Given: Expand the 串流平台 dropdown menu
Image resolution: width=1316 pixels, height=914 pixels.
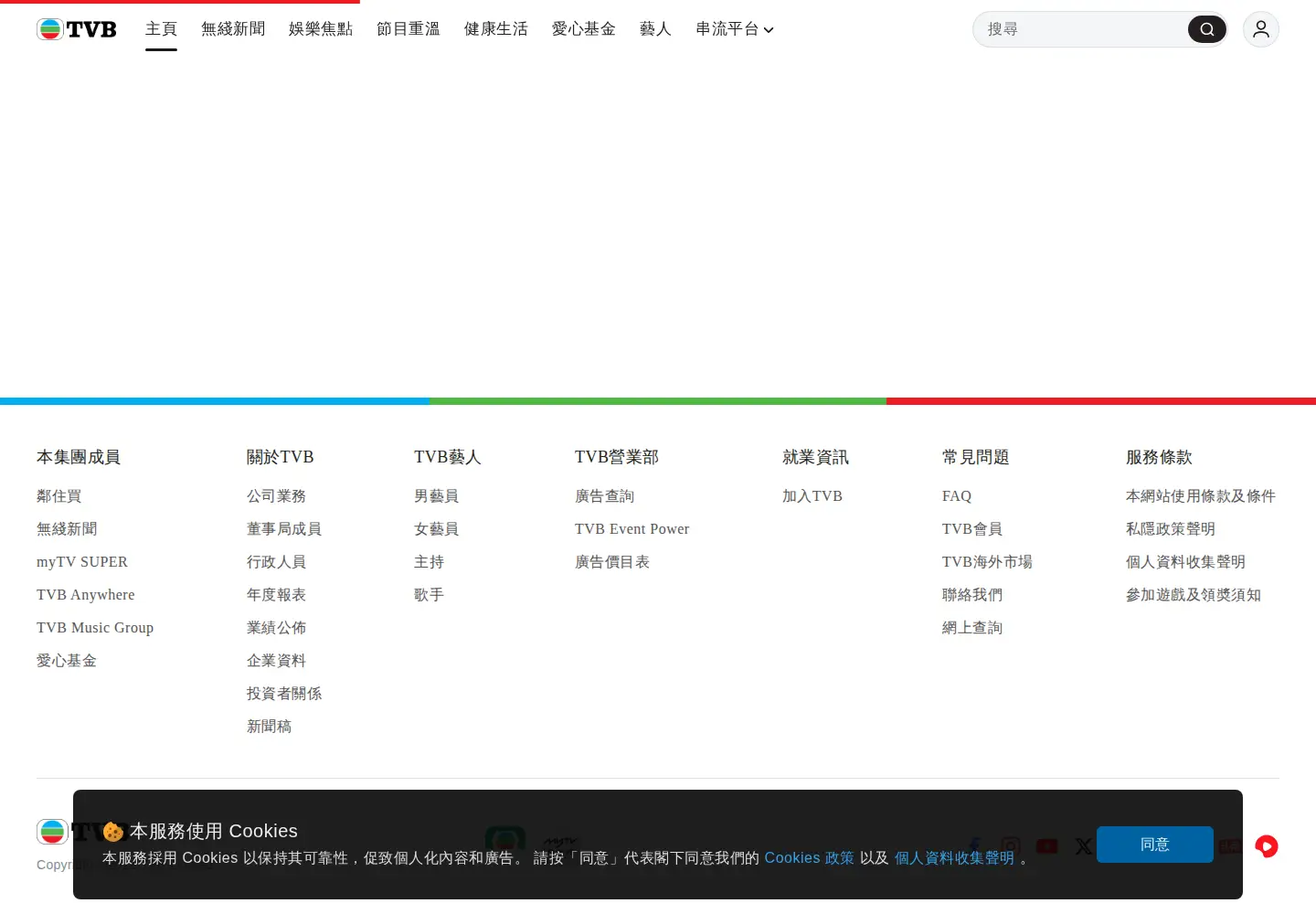Looking at the screenshot, I should [x=735, y=29].
